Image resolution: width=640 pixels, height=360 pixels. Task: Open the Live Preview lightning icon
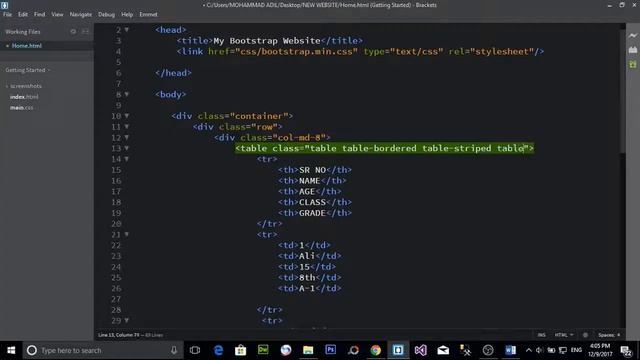[633, 36]
